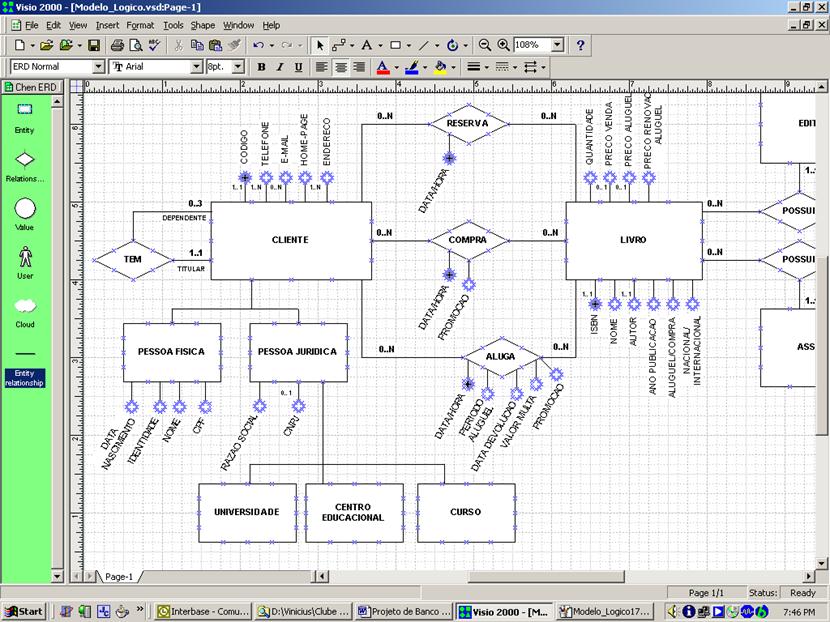Select the Text tool
This screenshot has height=622, width=830.
(368, 44)
